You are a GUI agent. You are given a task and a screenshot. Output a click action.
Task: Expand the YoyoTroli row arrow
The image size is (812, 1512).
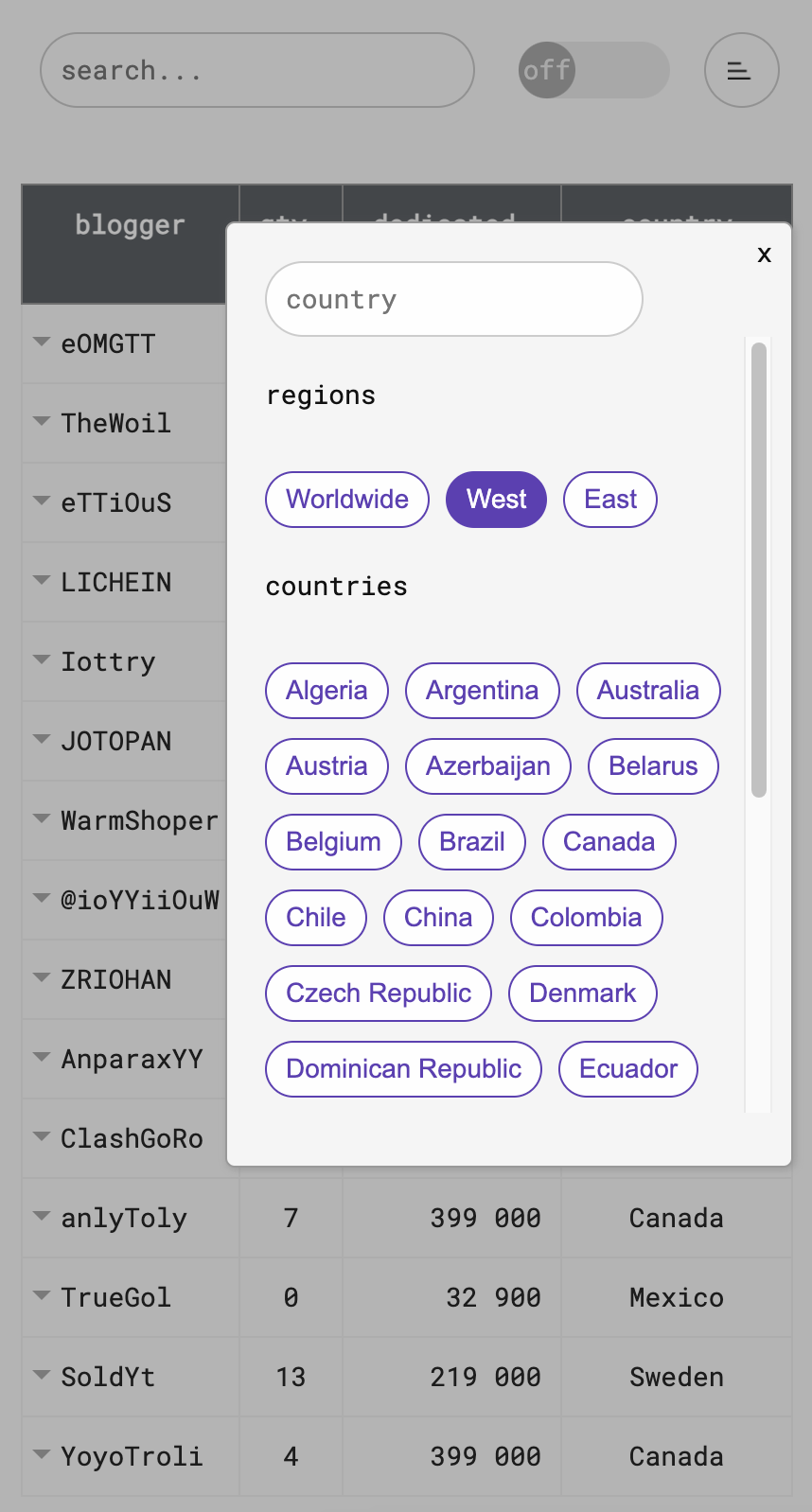pyautogui.click(x=42, y=1455)
